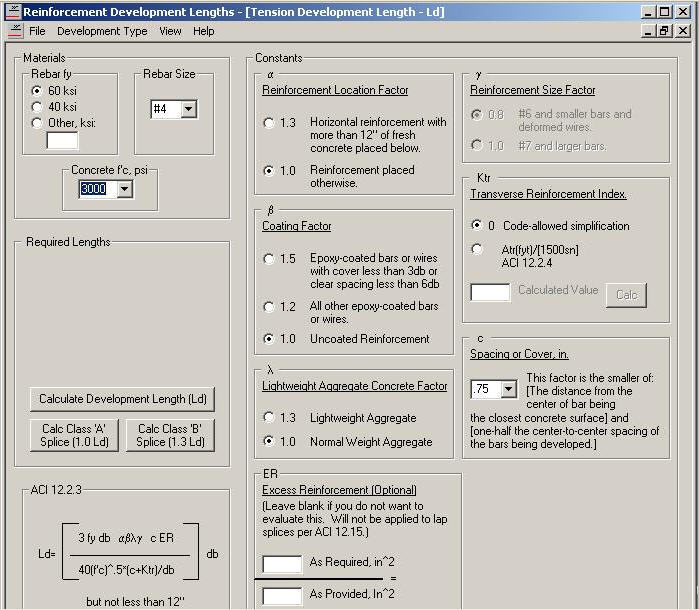Click the Reinforcement Size Factor heading
Image resolution: width=699 pixels, height=610 pixels.
click(x=533, y=90)
